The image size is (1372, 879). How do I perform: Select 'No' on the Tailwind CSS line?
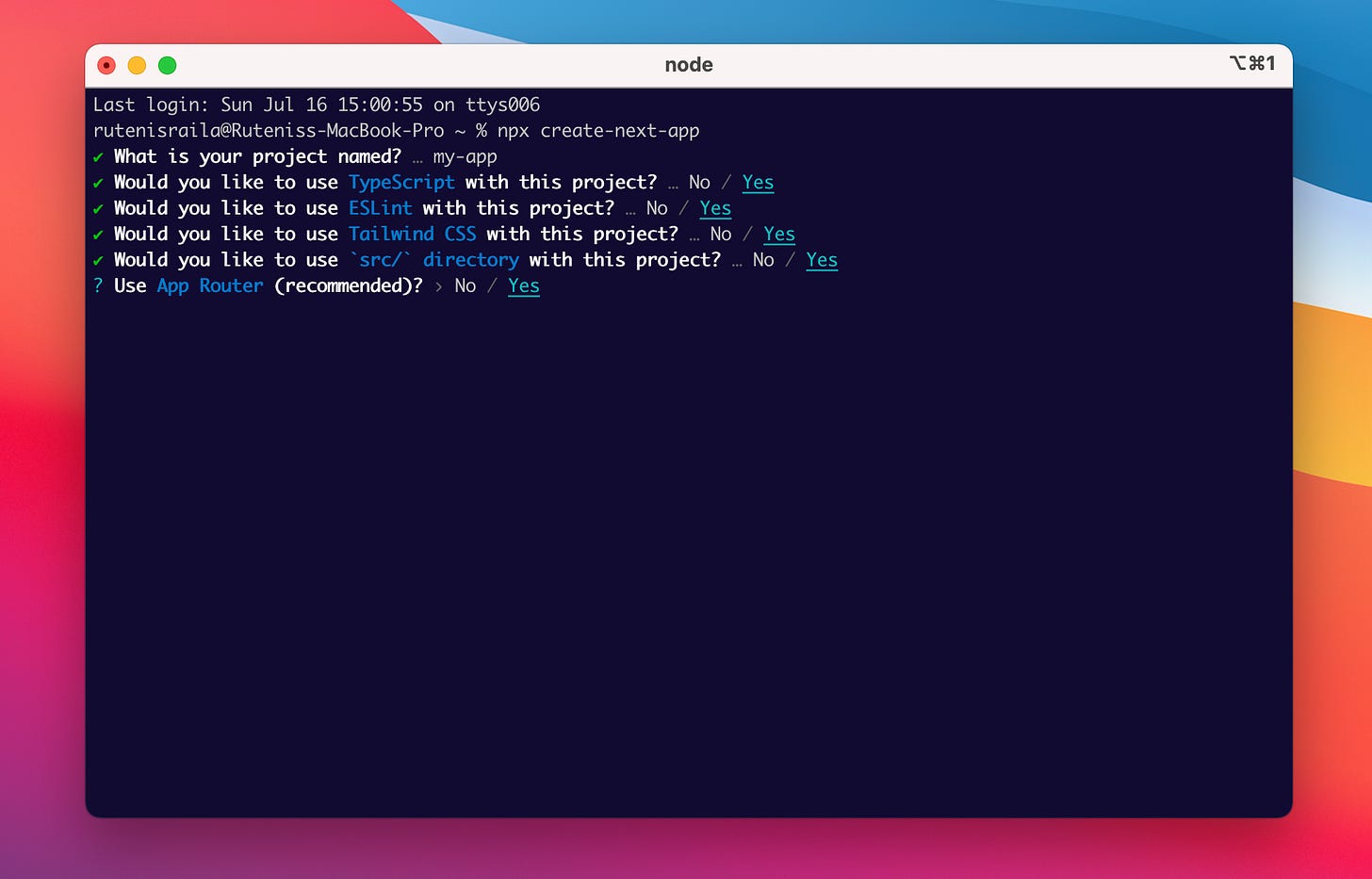click(721, 234)
